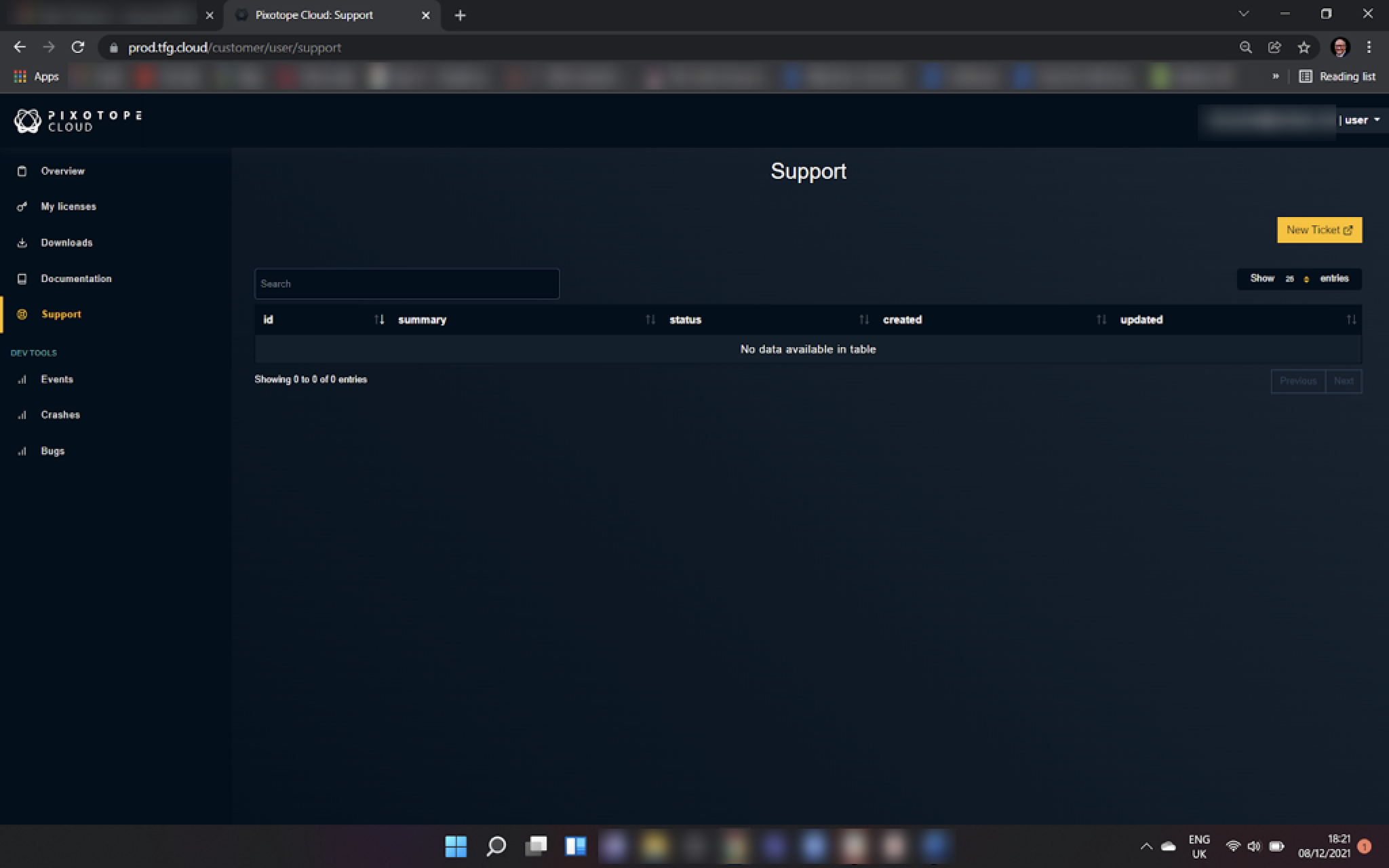Screen dimensions: 1389x868
Task: Toggle sorting on the created column
Action: pyautogui.click(x=1101, y=319)
